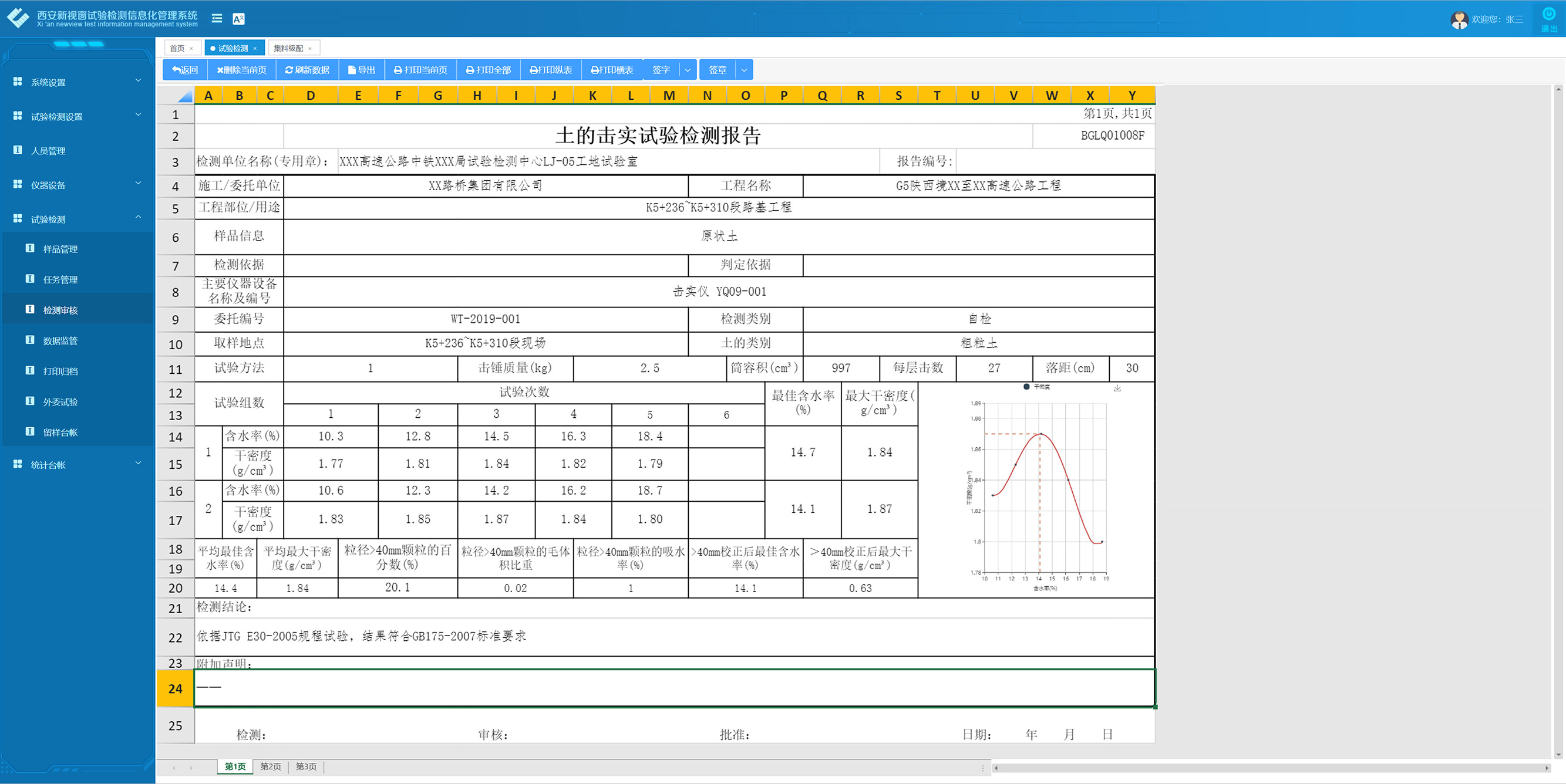The image size is (1566, 784).
Task: Select row header 11
Action: coord(175,369)
